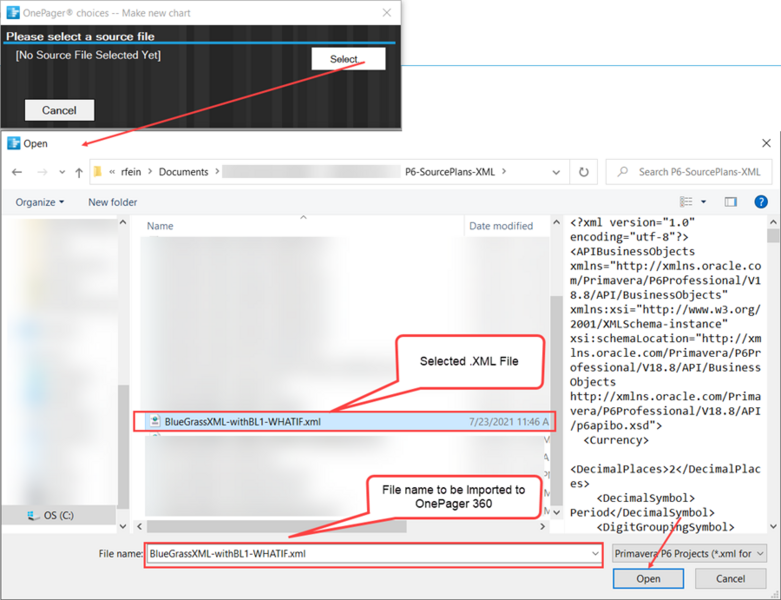The height and width of the screenshot is (600, 781).
Task: Click rfein in the address path
Action: (131, 172)
